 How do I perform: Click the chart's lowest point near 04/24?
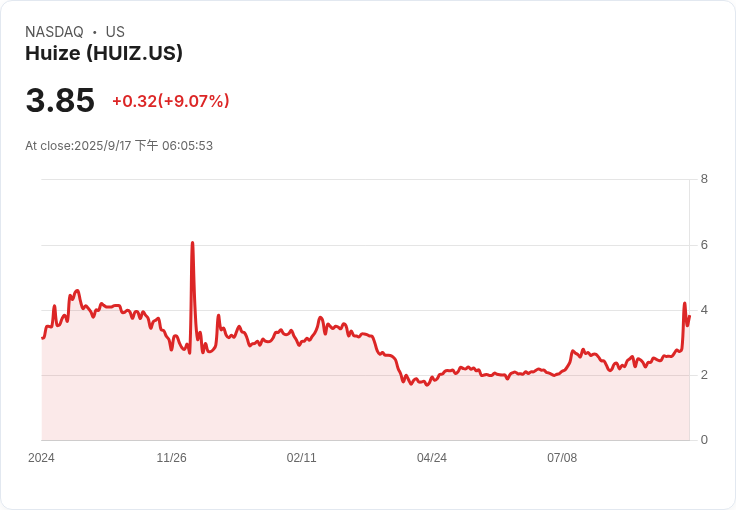coord(427,385)
